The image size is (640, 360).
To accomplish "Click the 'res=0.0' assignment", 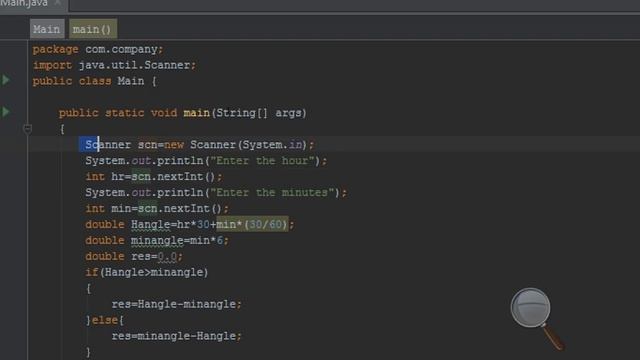I will 154,256.
